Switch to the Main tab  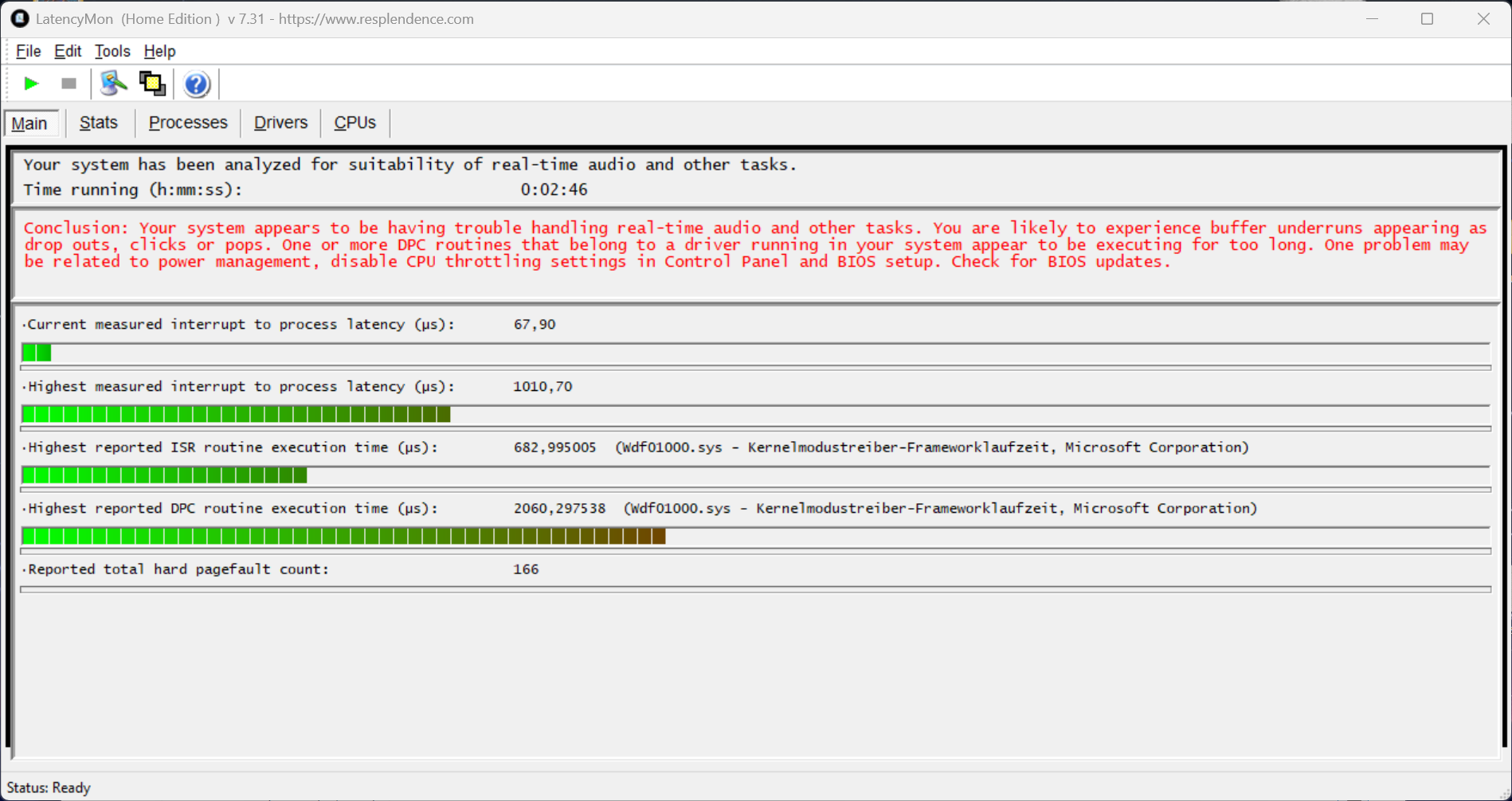tap(30, 123)
